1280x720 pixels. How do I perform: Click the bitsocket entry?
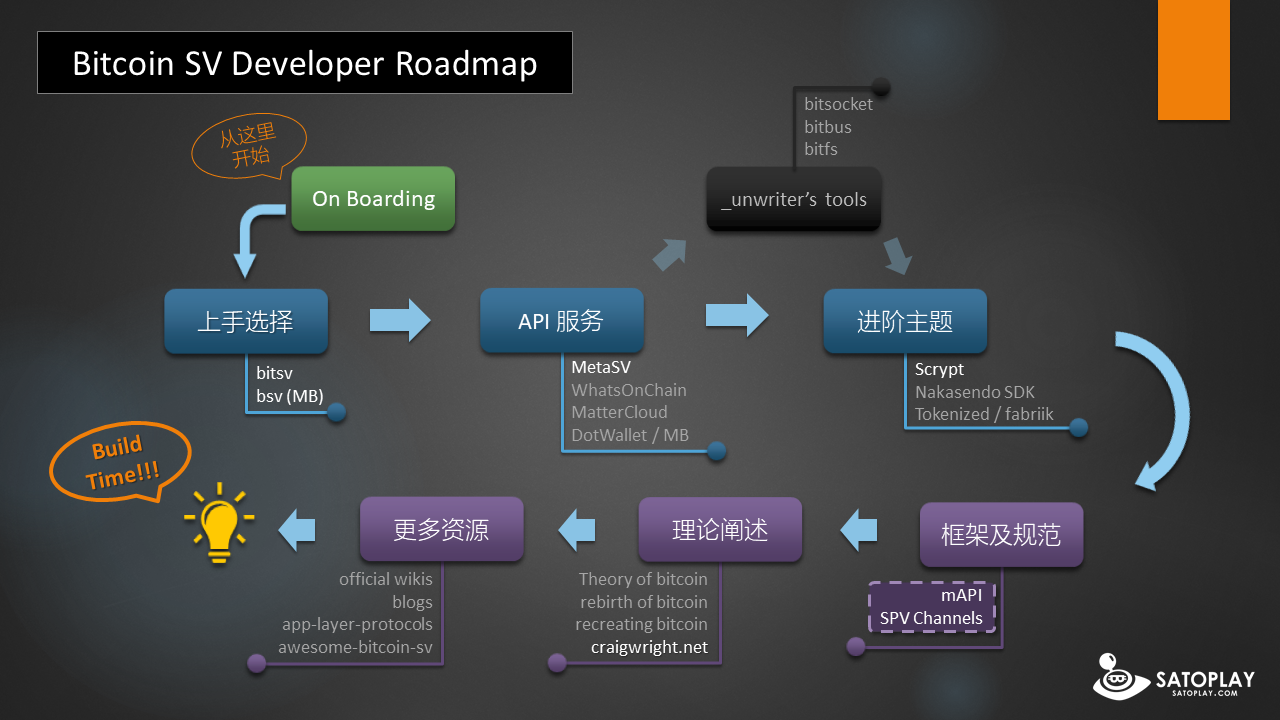point(838,104)
